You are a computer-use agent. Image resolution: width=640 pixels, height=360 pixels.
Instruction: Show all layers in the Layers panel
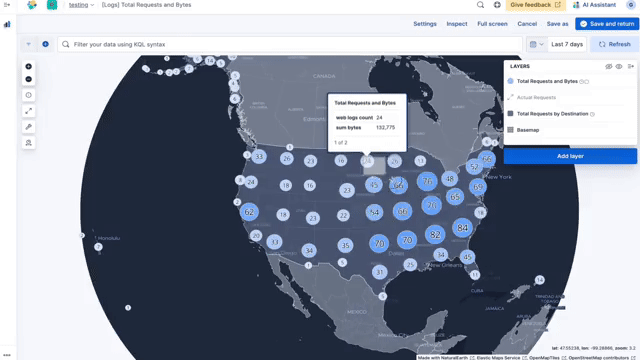[x=619, y=66]
